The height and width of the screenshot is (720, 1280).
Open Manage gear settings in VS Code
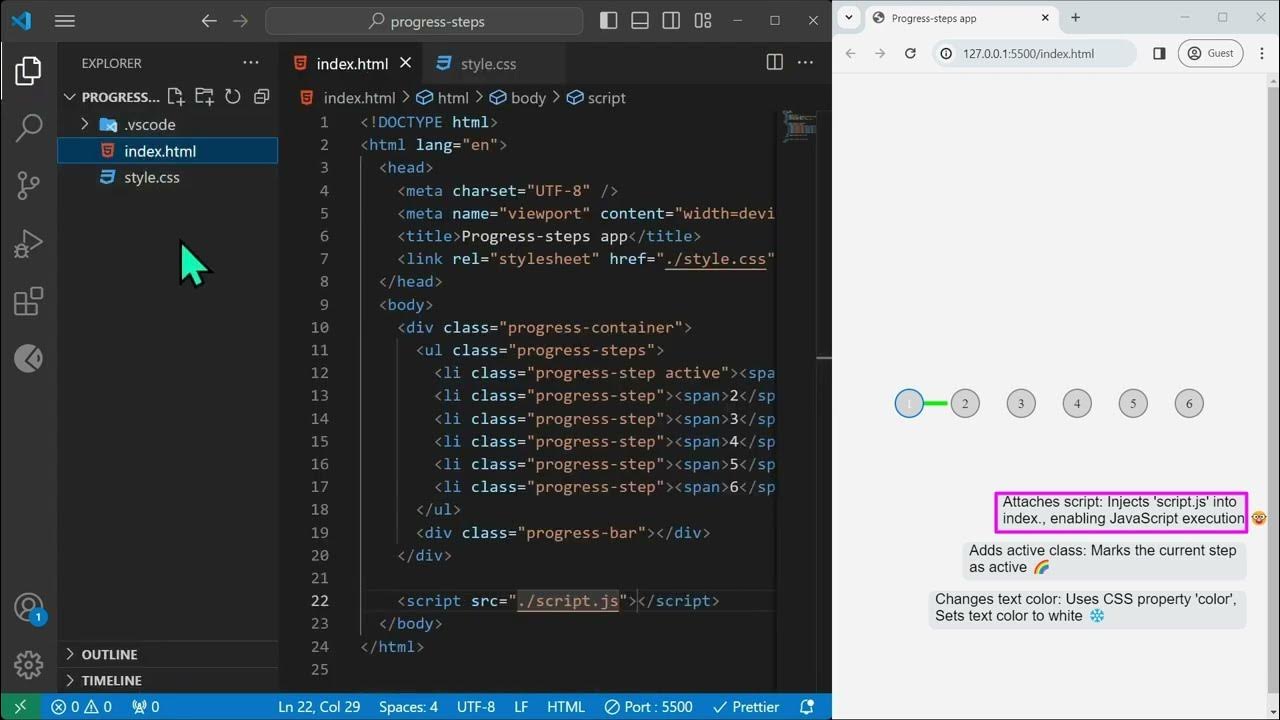coord(28,664)
